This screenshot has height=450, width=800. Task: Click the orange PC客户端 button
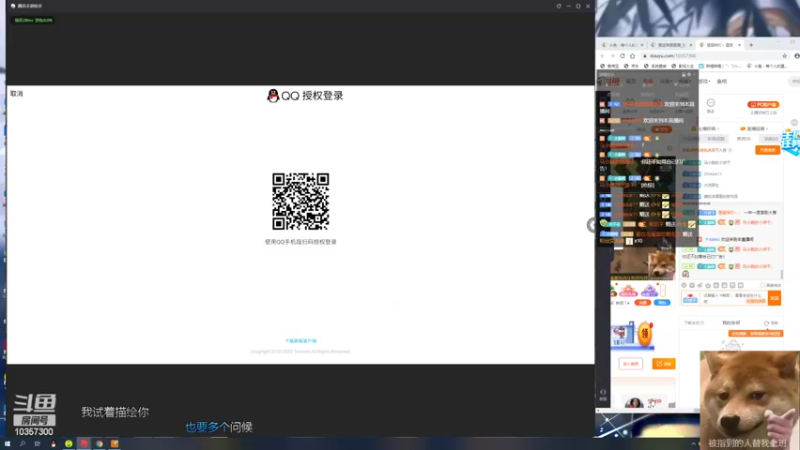(x=763, y=105)
